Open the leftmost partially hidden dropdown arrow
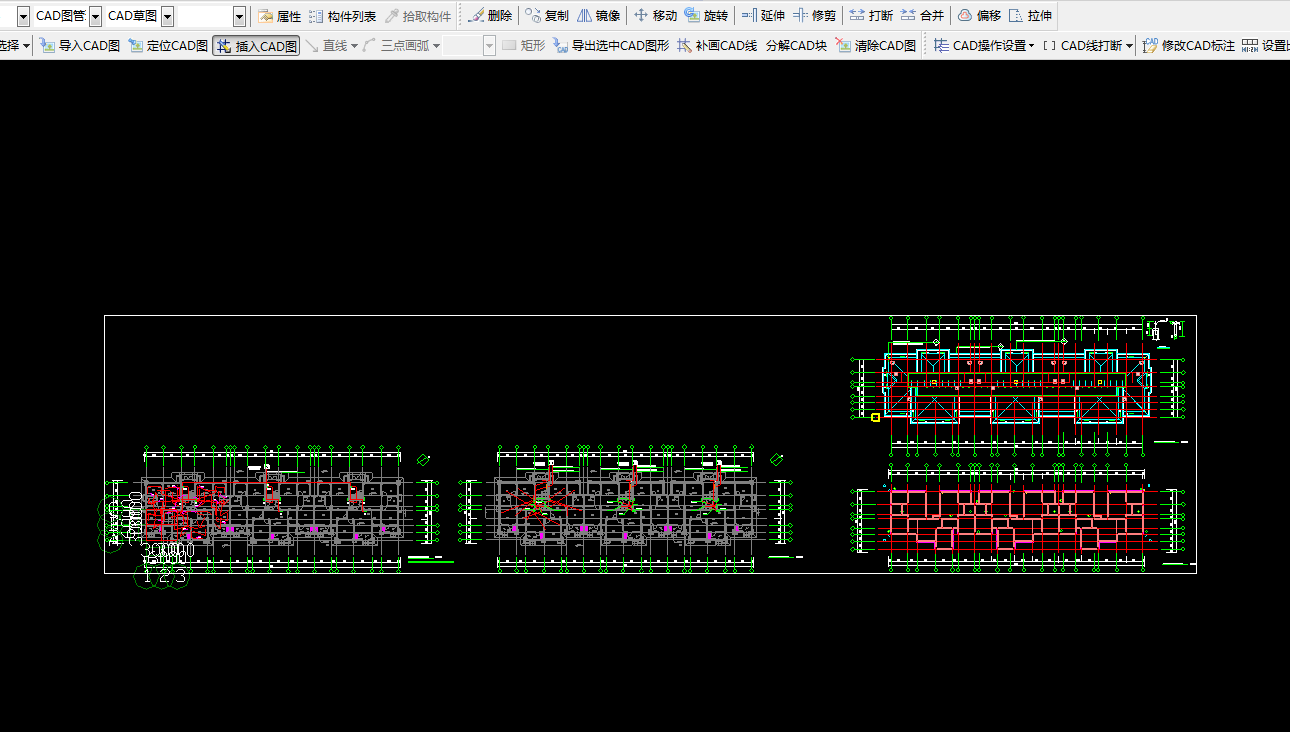 click(x=24, y=16)
